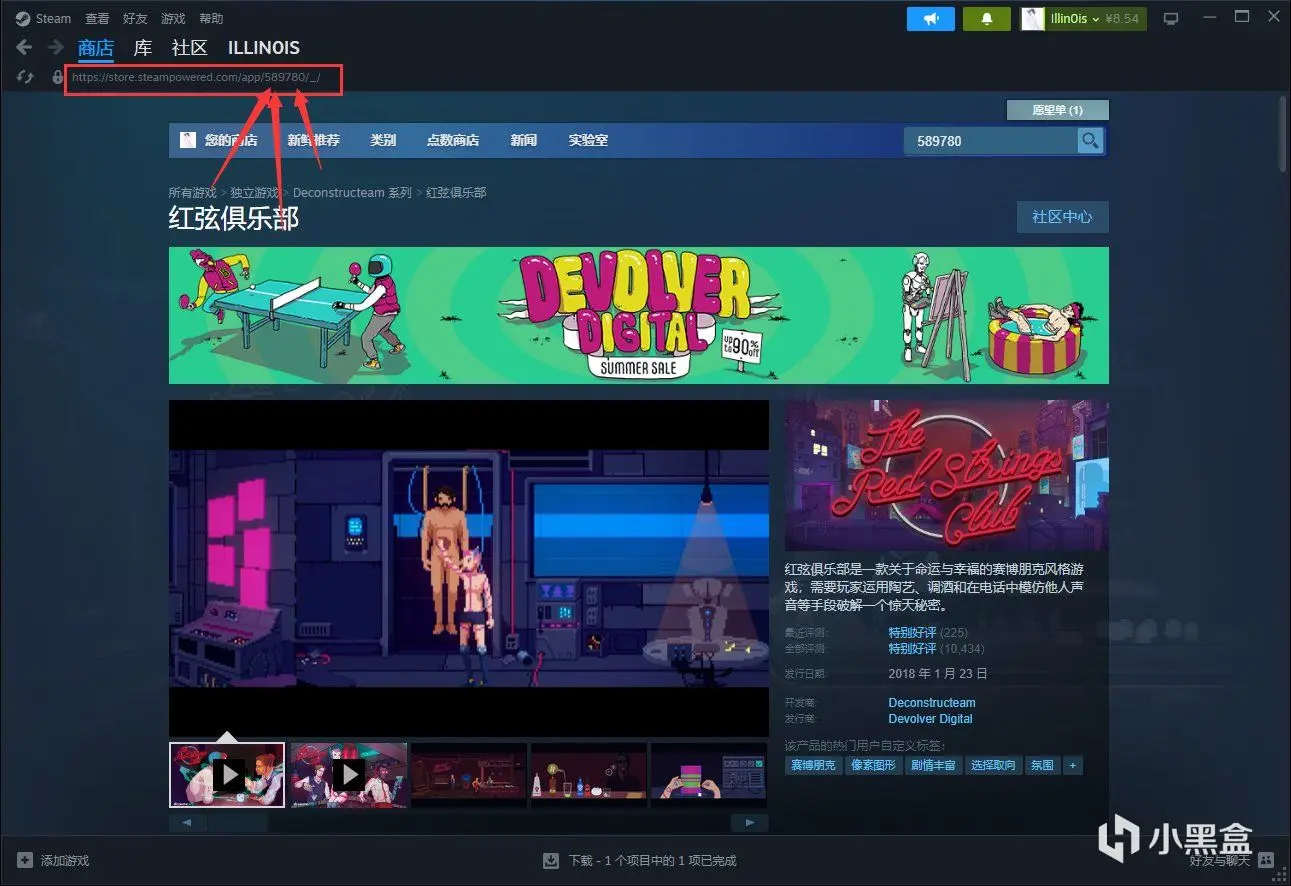
Task: Click the green notification bell
Action: [x=986, y=19]
